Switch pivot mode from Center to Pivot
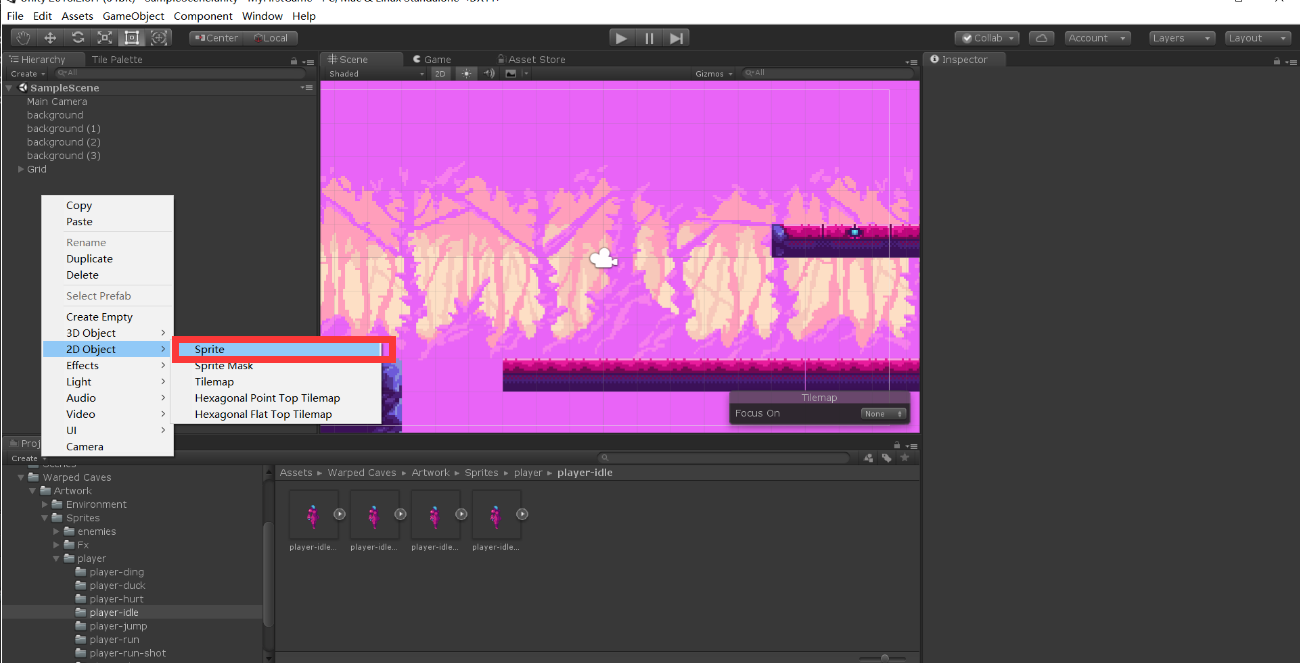The height and width of the screenshot is (663, 1300). tap(216, 37)
